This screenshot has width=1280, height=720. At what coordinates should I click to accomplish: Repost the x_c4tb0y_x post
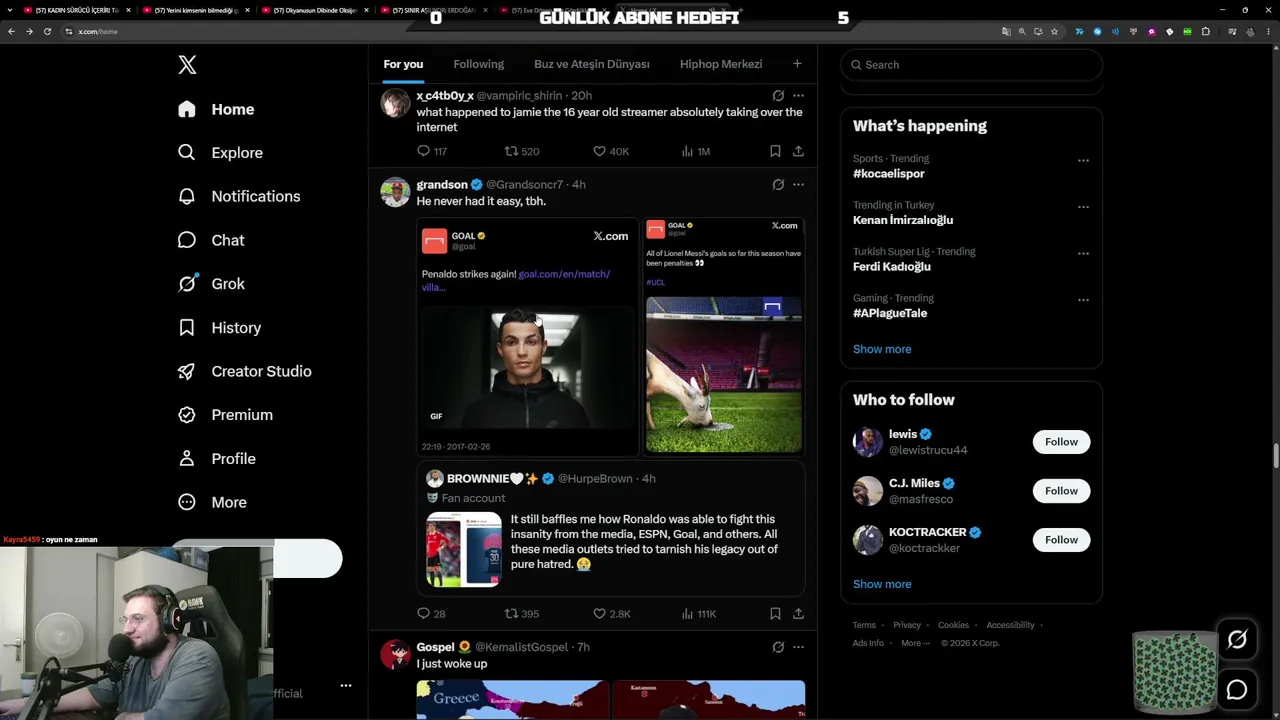[x=511, y=151]
